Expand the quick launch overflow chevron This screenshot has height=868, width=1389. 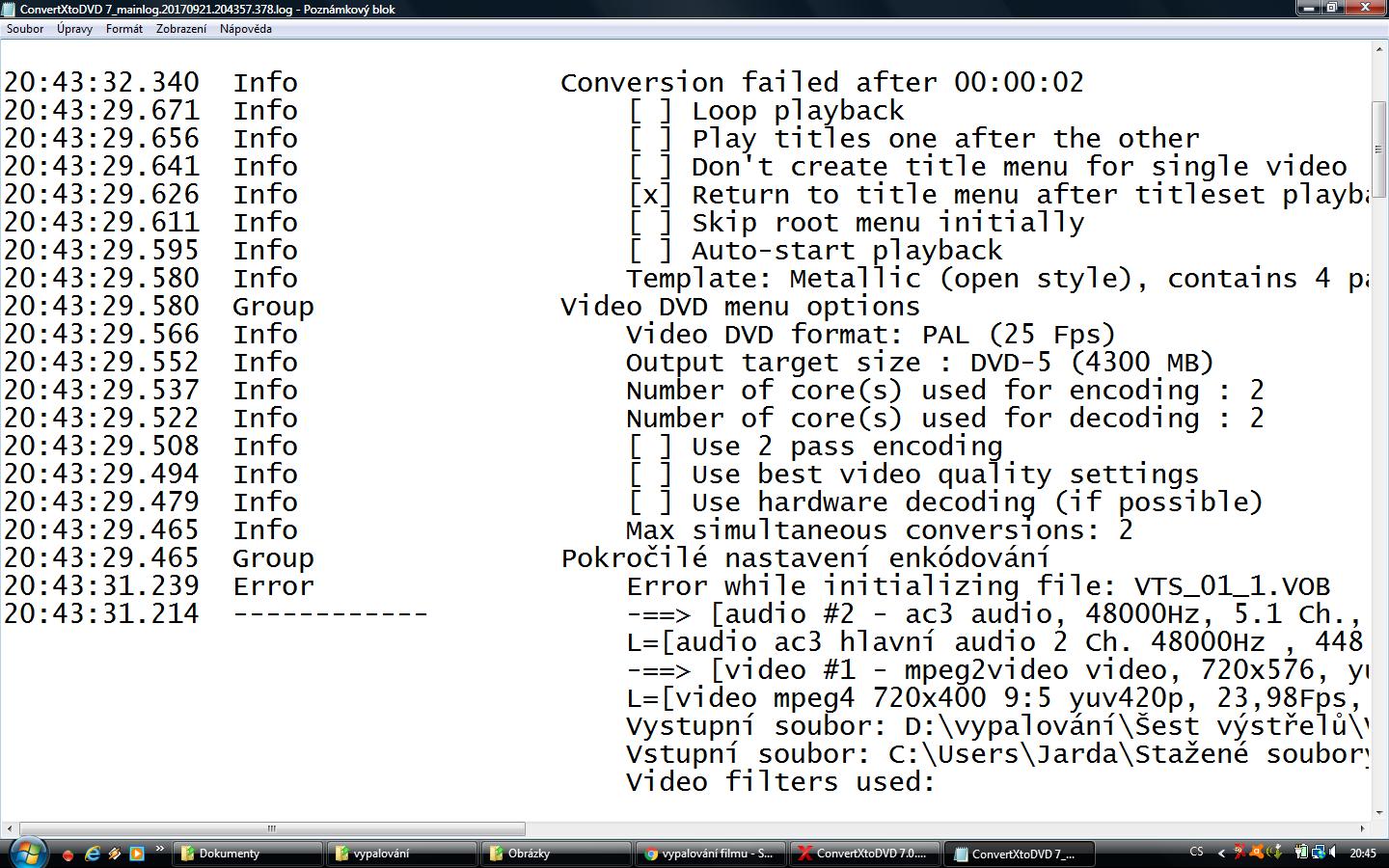[x=159, y=850]
